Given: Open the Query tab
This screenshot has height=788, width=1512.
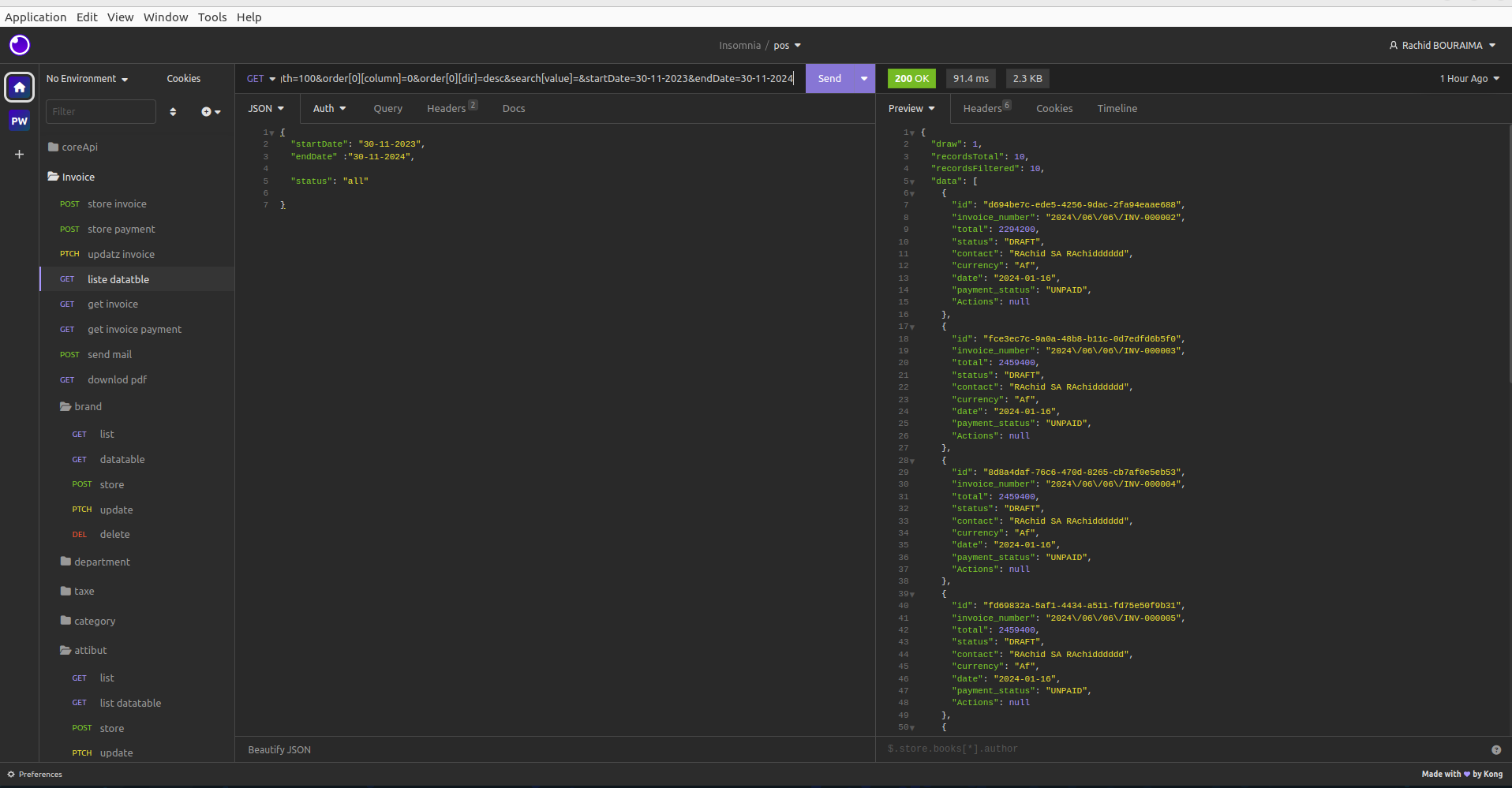Looking at the screenshot, I should [387, 109].
